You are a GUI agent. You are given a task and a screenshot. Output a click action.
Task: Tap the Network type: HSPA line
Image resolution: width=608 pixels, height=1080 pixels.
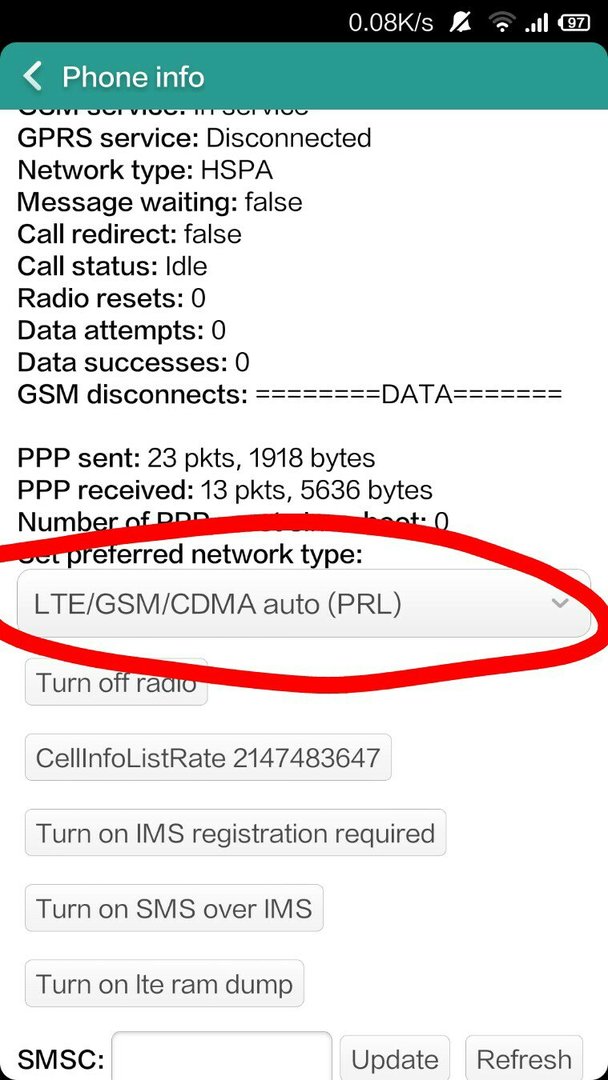pos(145,169)
